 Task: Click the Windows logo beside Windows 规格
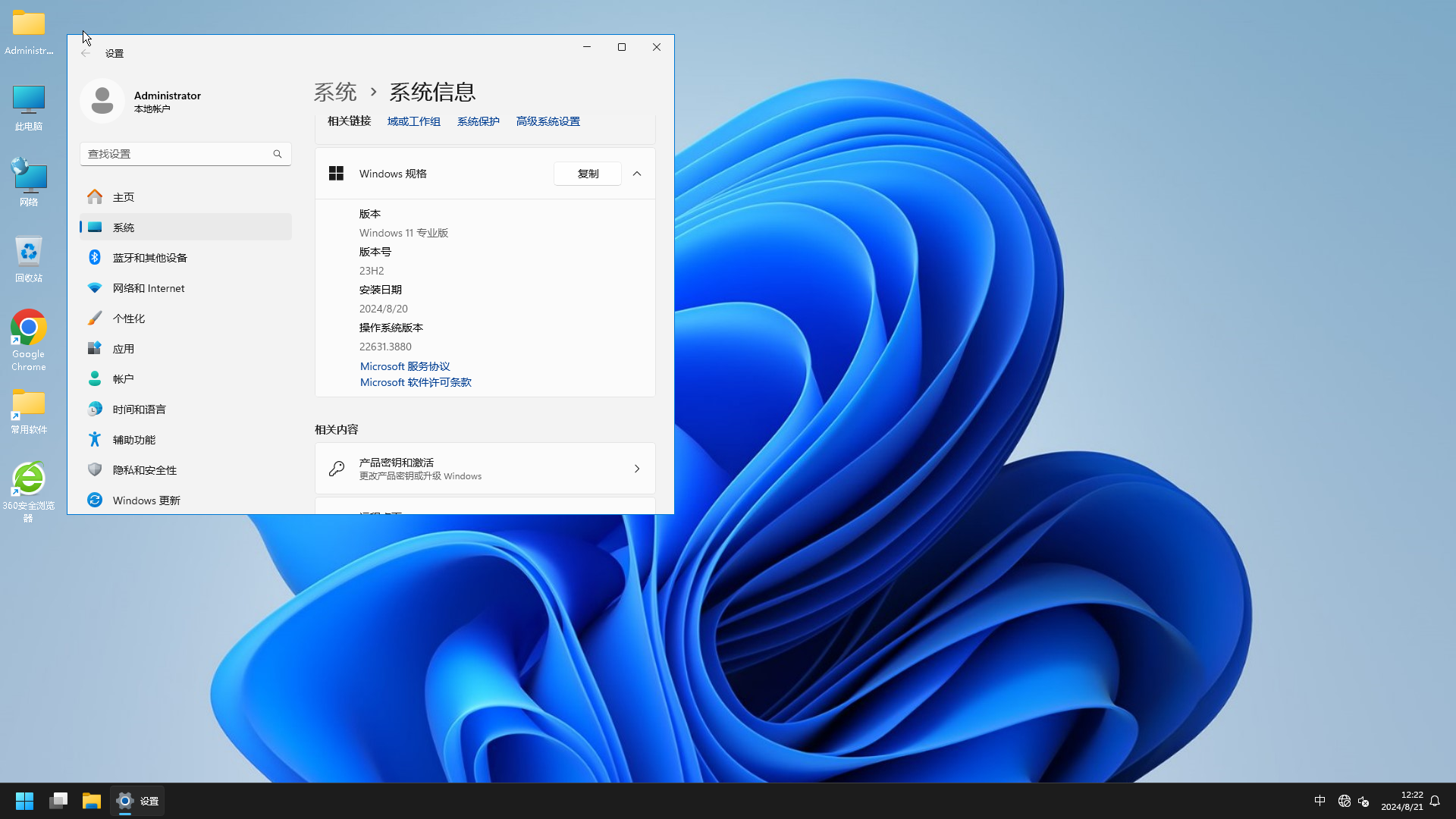(x=336, y=174)
